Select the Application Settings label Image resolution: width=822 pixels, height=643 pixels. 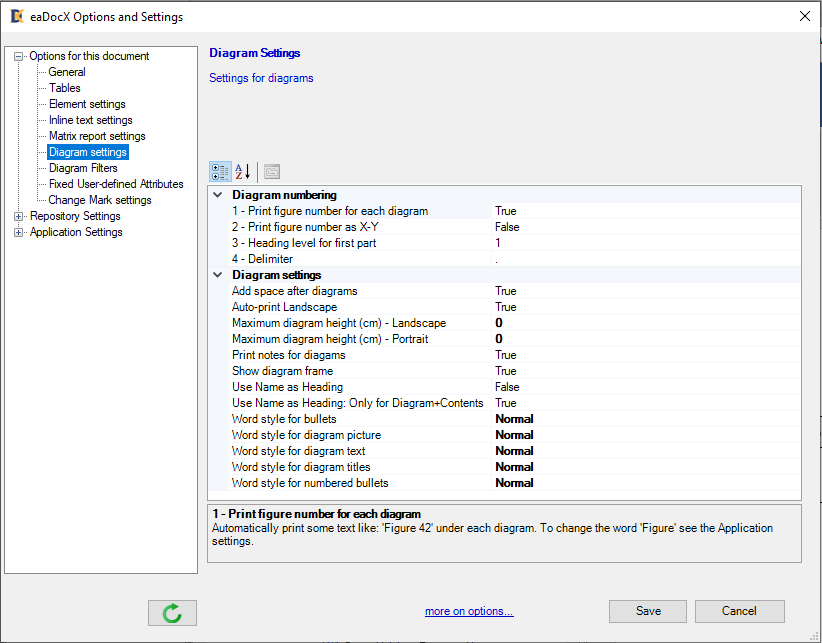[x=76, y=232]
